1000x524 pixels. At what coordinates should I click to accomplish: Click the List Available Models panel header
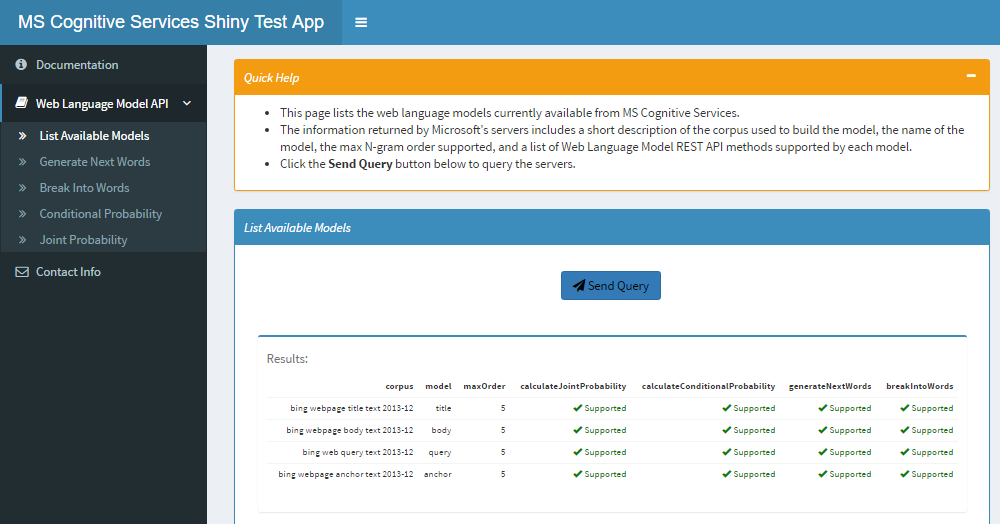click(x=600, y=228)
